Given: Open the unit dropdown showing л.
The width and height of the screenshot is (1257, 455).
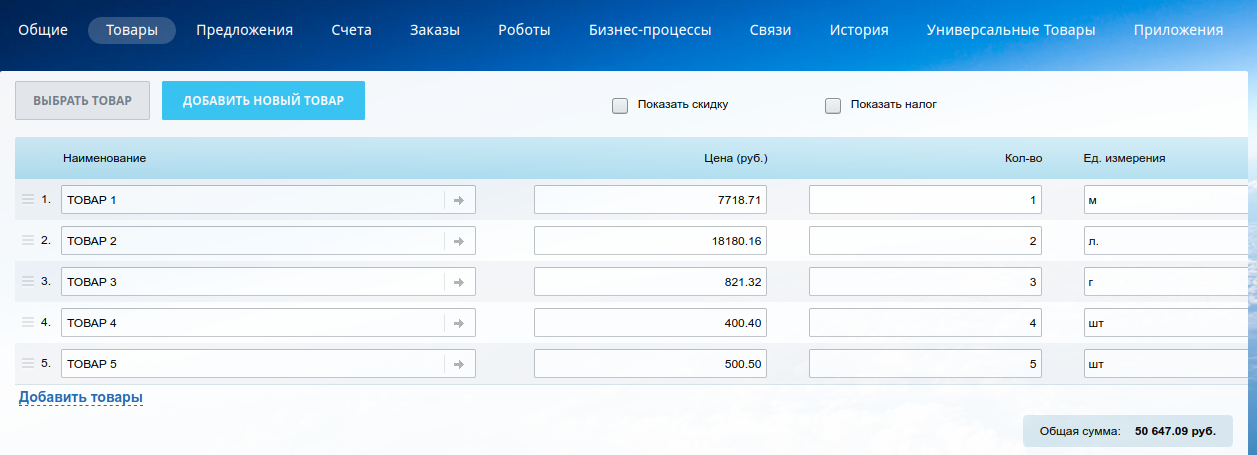Looking at the screenshot, I should pyautogui.click(x=1166, y=241).
